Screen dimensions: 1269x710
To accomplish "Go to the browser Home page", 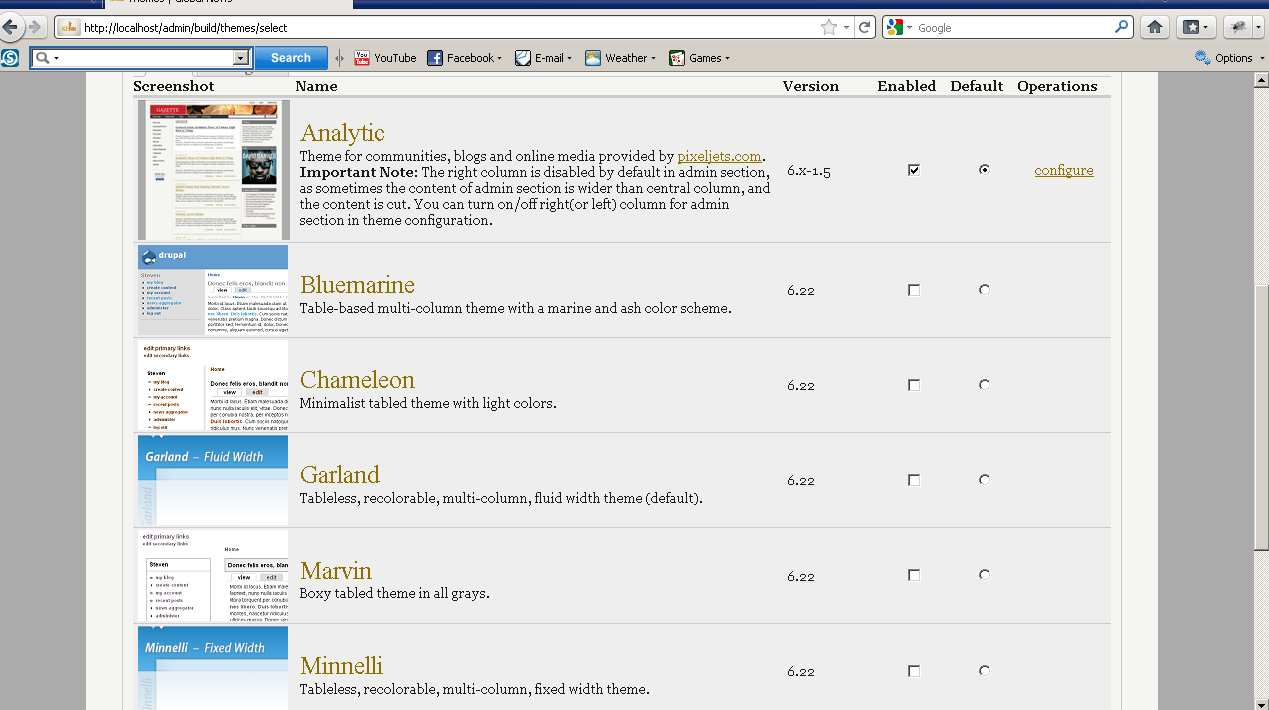I will pyautogui.click(x=1154, y=28).
